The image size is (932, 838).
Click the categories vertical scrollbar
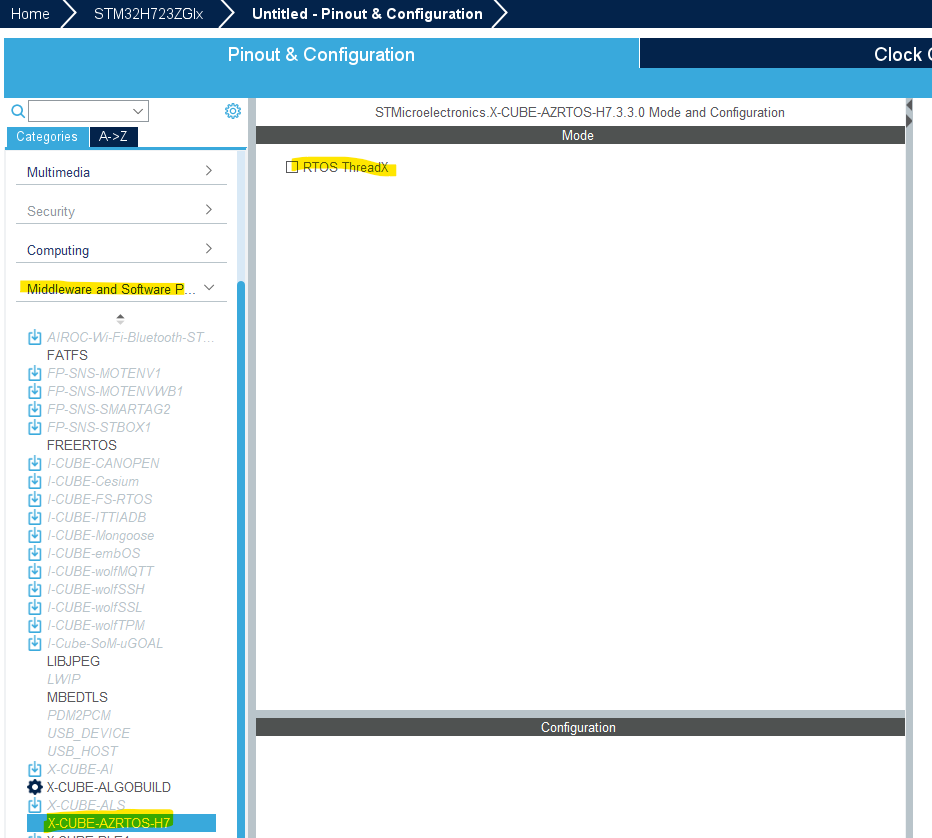coord(241,559)
